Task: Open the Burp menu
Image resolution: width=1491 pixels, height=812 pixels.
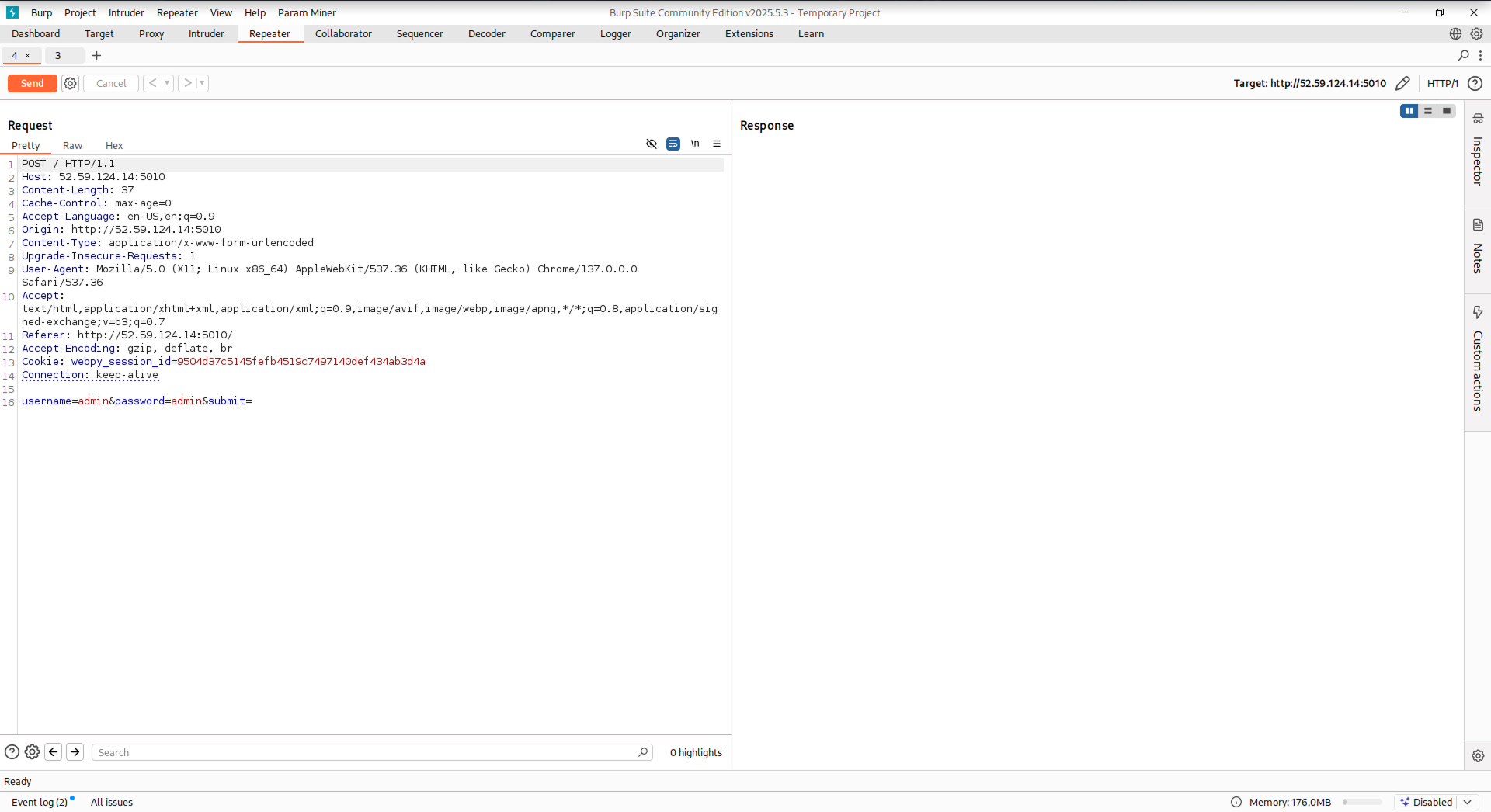Action: tap(42, 12)
